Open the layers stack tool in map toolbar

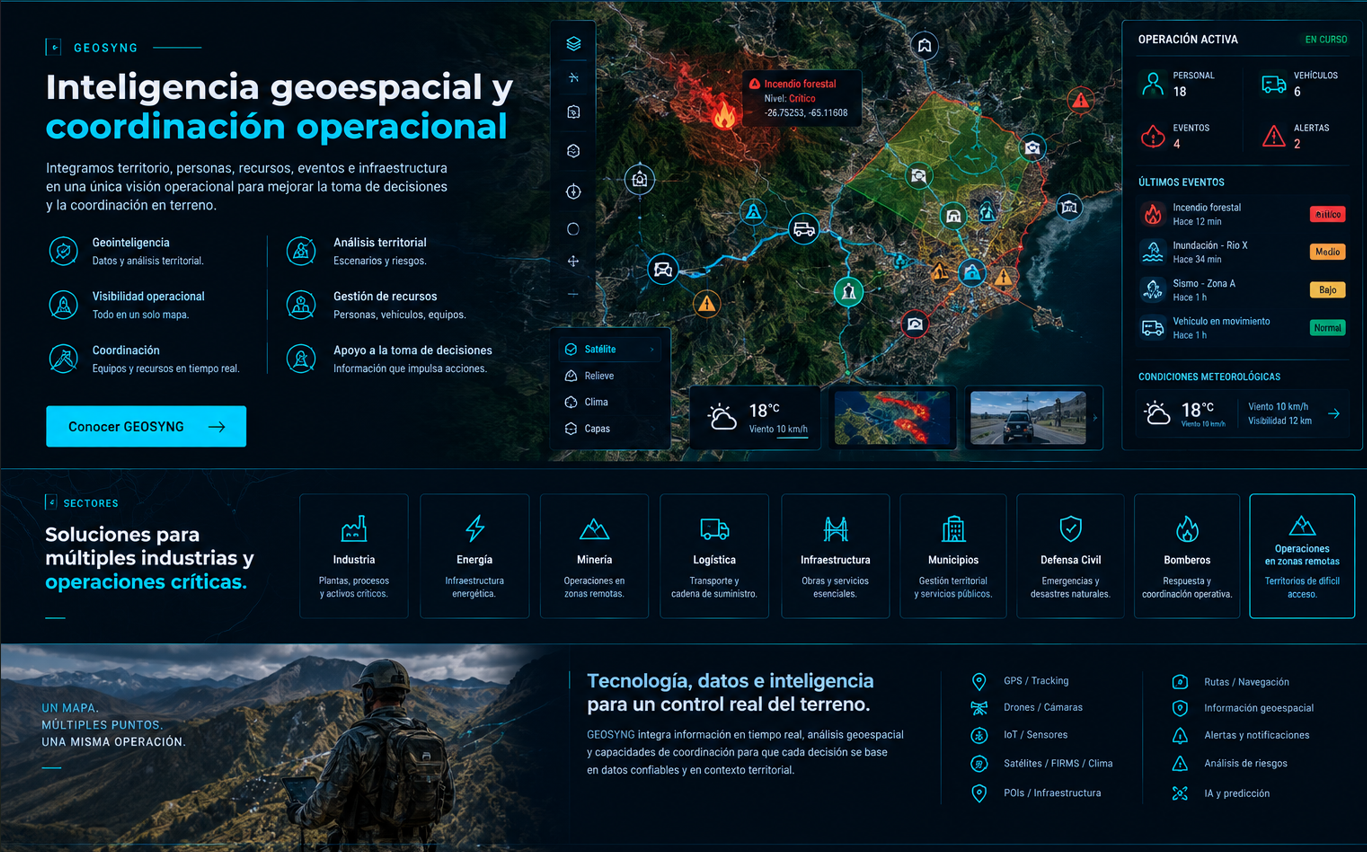[x=573, y=44]
